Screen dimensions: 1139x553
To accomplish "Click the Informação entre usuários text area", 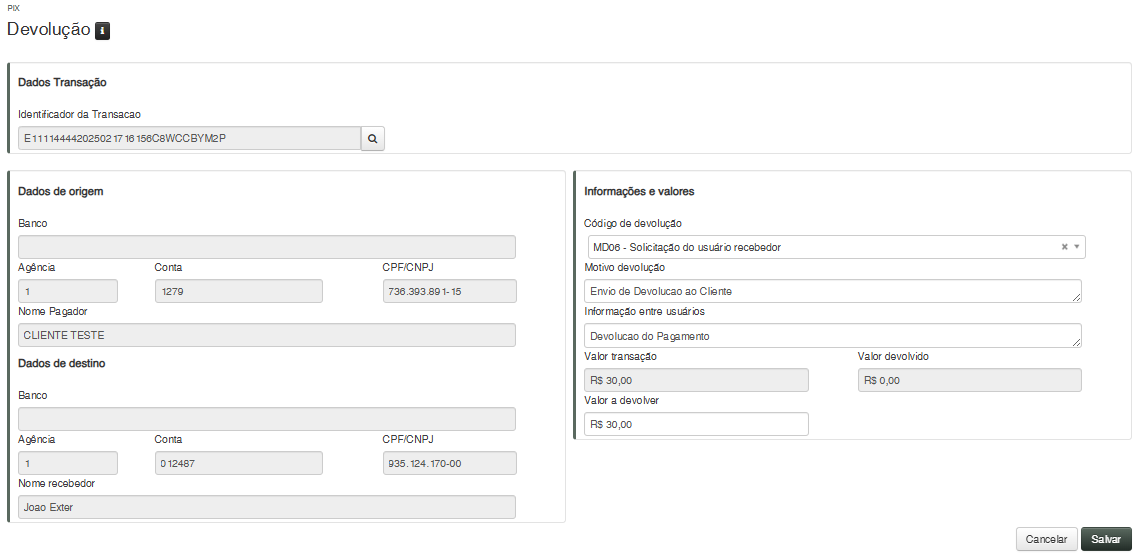I will (x=832, y=336).
